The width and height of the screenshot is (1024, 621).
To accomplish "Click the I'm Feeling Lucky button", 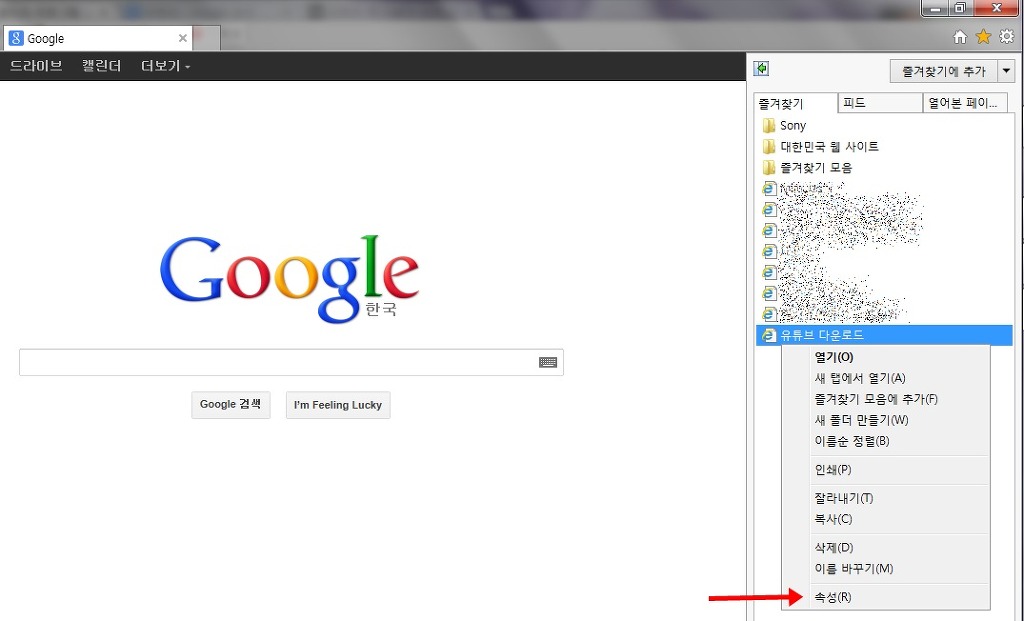I will pyautogui.click(x=338, y=405).
